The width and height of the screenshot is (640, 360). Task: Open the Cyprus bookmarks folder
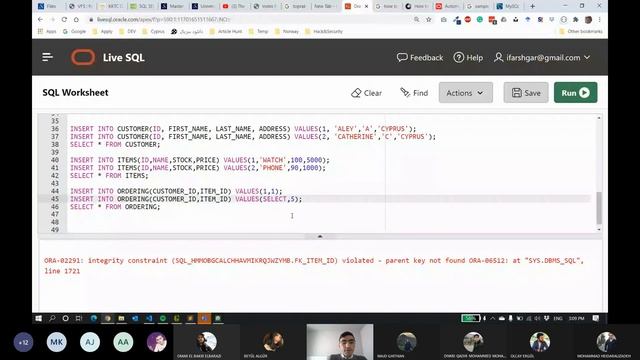tap(153, 31)
